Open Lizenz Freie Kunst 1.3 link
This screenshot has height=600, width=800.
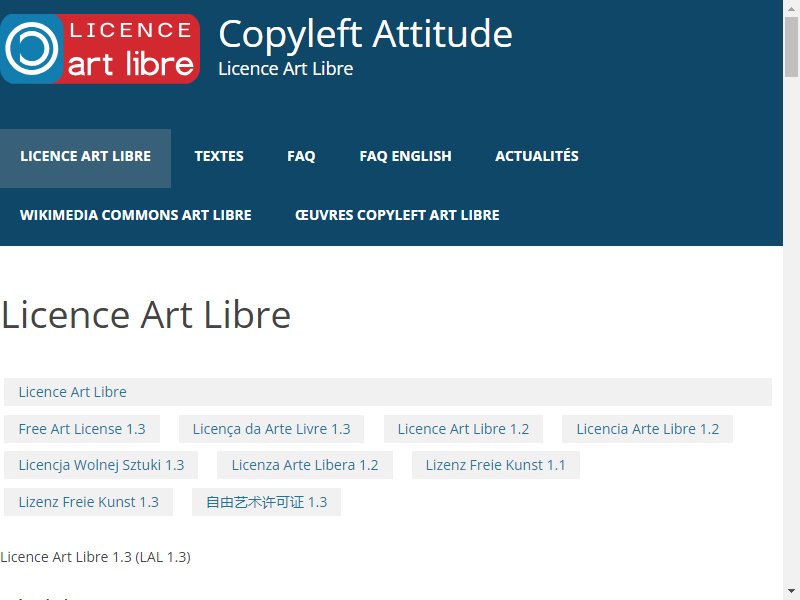(x=88, y=502)
